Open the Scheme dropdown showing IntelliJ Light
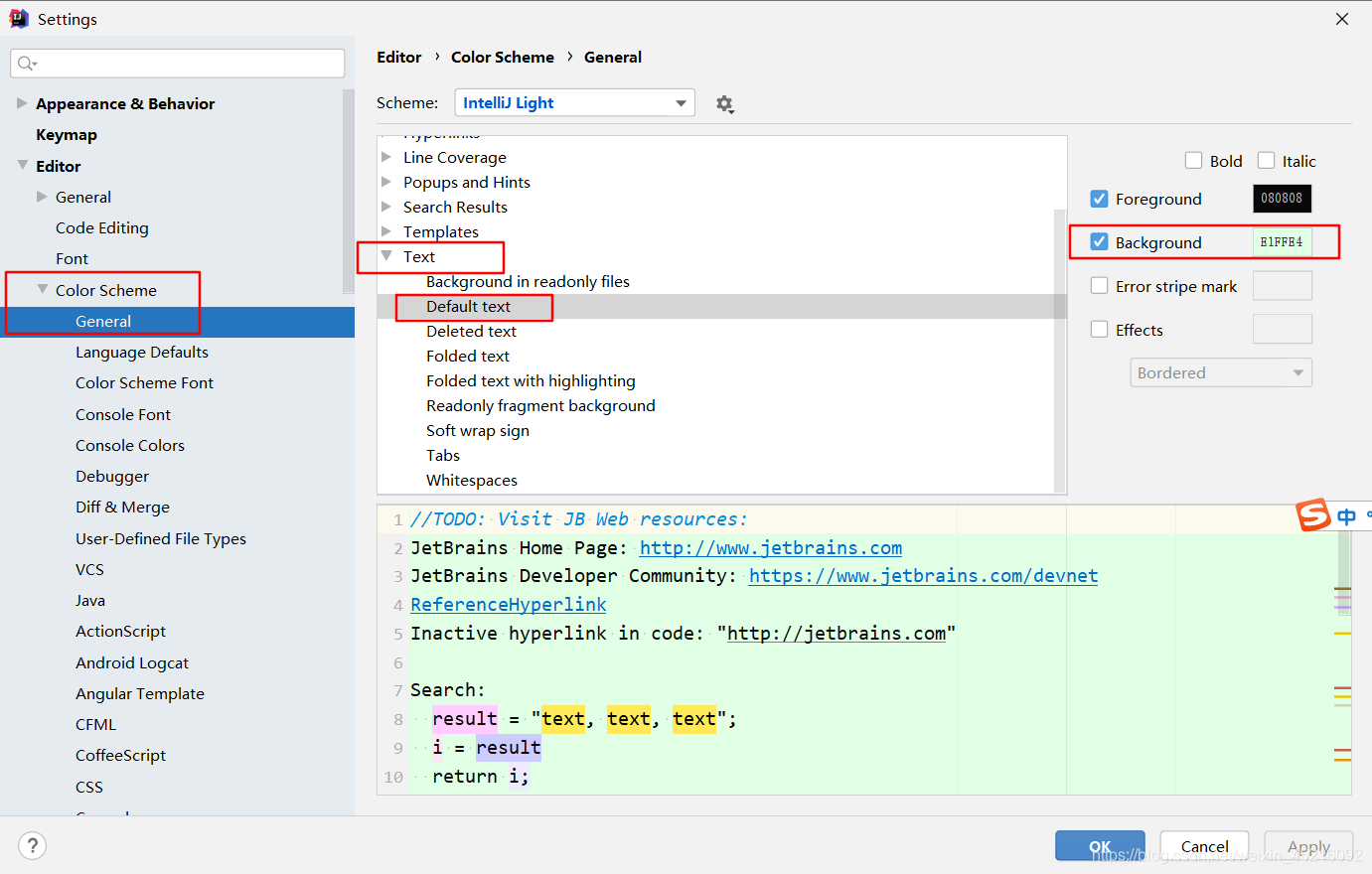The width and height of the screenshot is (1372, 874). click(x=575, y=103)
